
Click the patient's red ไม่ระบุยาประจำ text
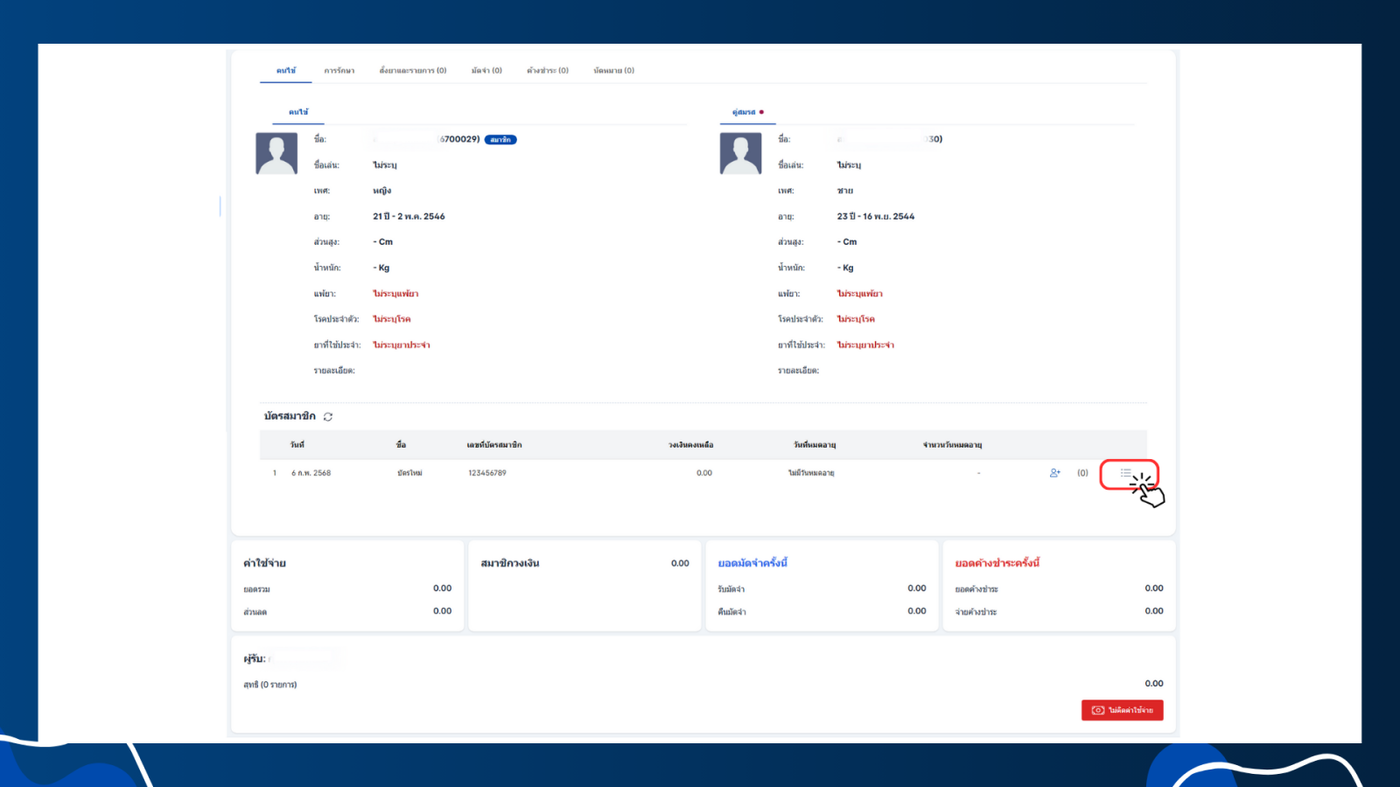pos(402,345)
